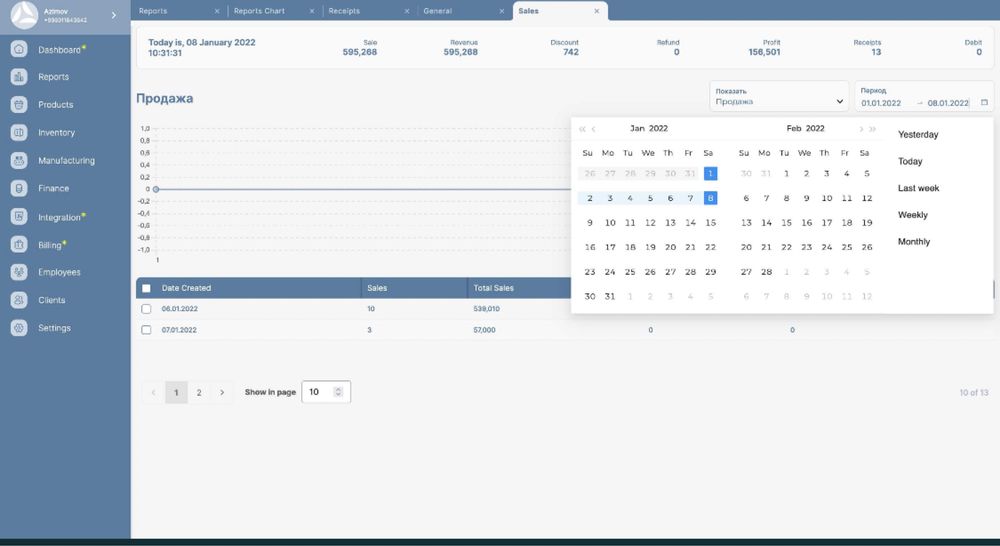The width and height of the screenshot is (1000, 546).
Task: Pick February 14 in the calendar
Action: coord(767,223)
